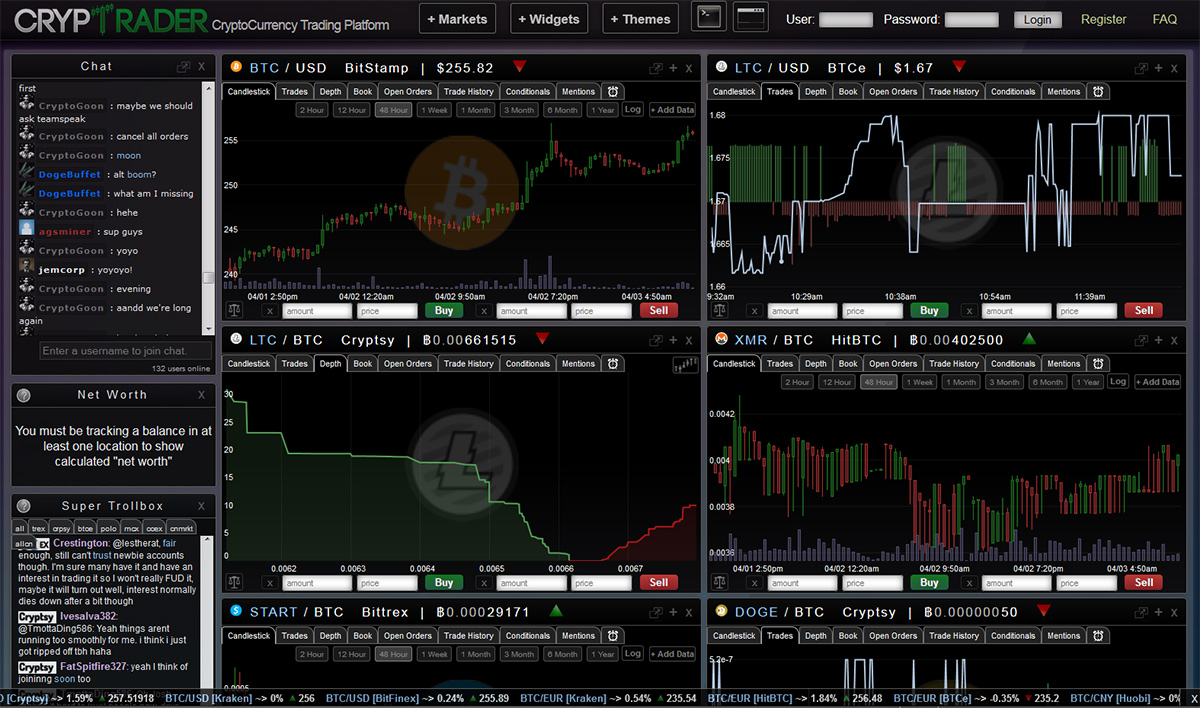Open + Add Data on BTC/USD chart
The height and width of the screenshot is (708, 1200).
point(672,110)
